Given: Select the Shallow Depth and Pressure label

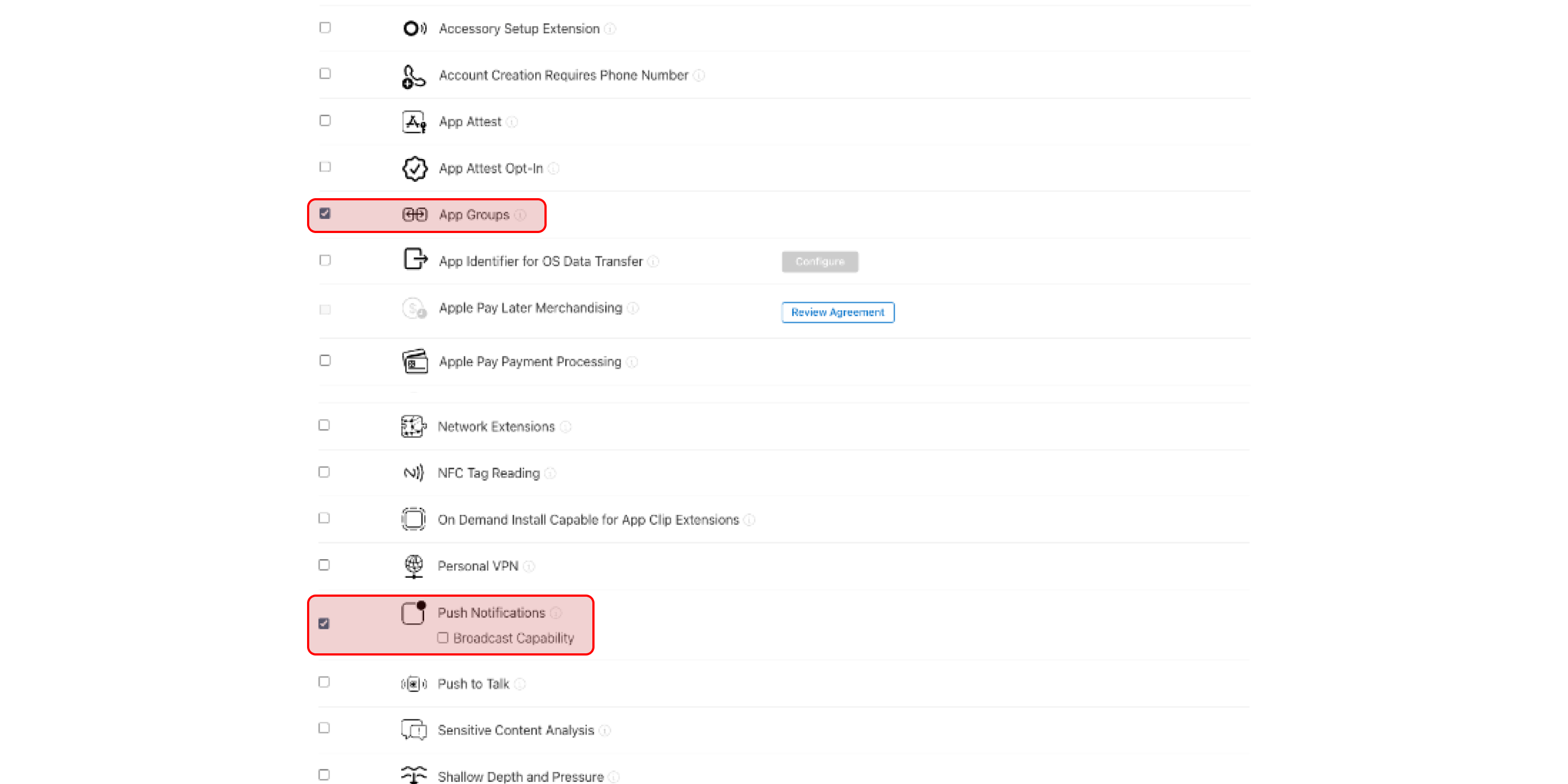Looking at the screenshot, I should tap(520, 776).
